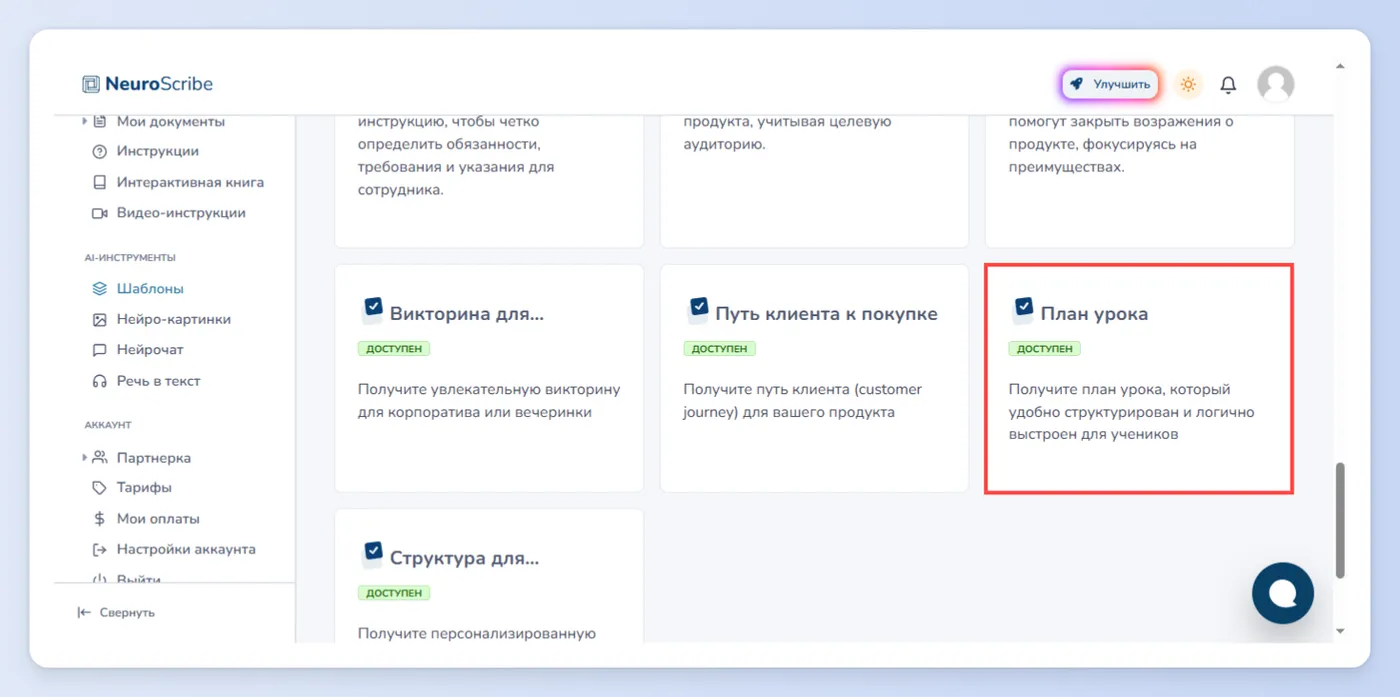The height and width of the screenshot is (697, 1400).
Task: Click the Инструкции question mark icon
Action: coord(99,152)
